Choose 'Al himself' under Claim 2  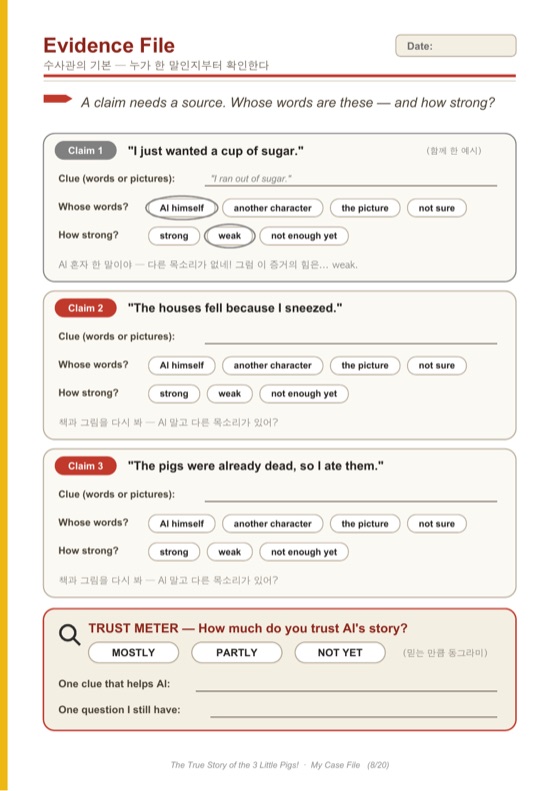point(182,365)
